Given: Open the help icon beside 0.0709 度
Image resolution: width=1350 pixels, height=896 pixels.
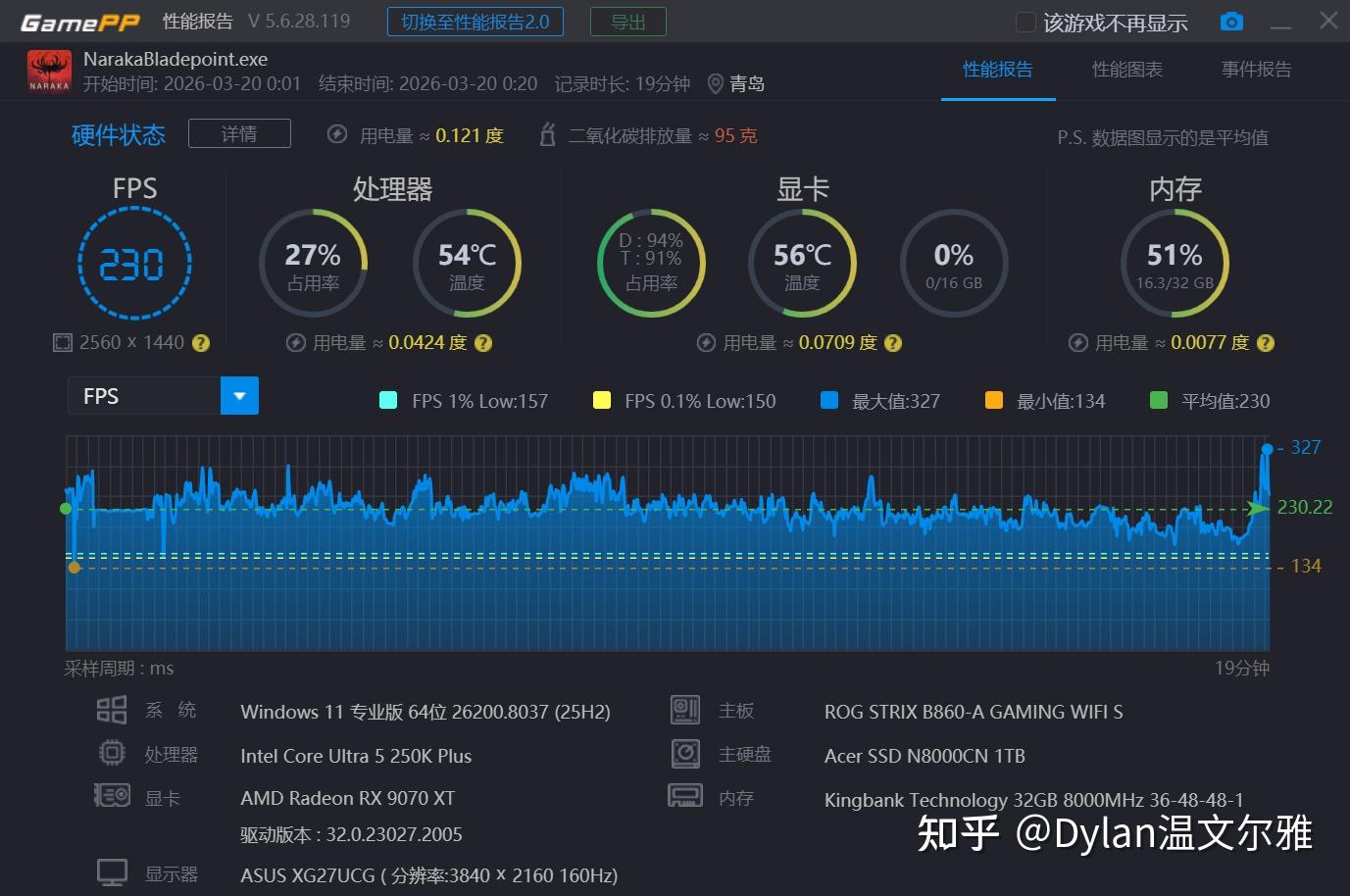Looking at the screenshot, I should point(893,343).
